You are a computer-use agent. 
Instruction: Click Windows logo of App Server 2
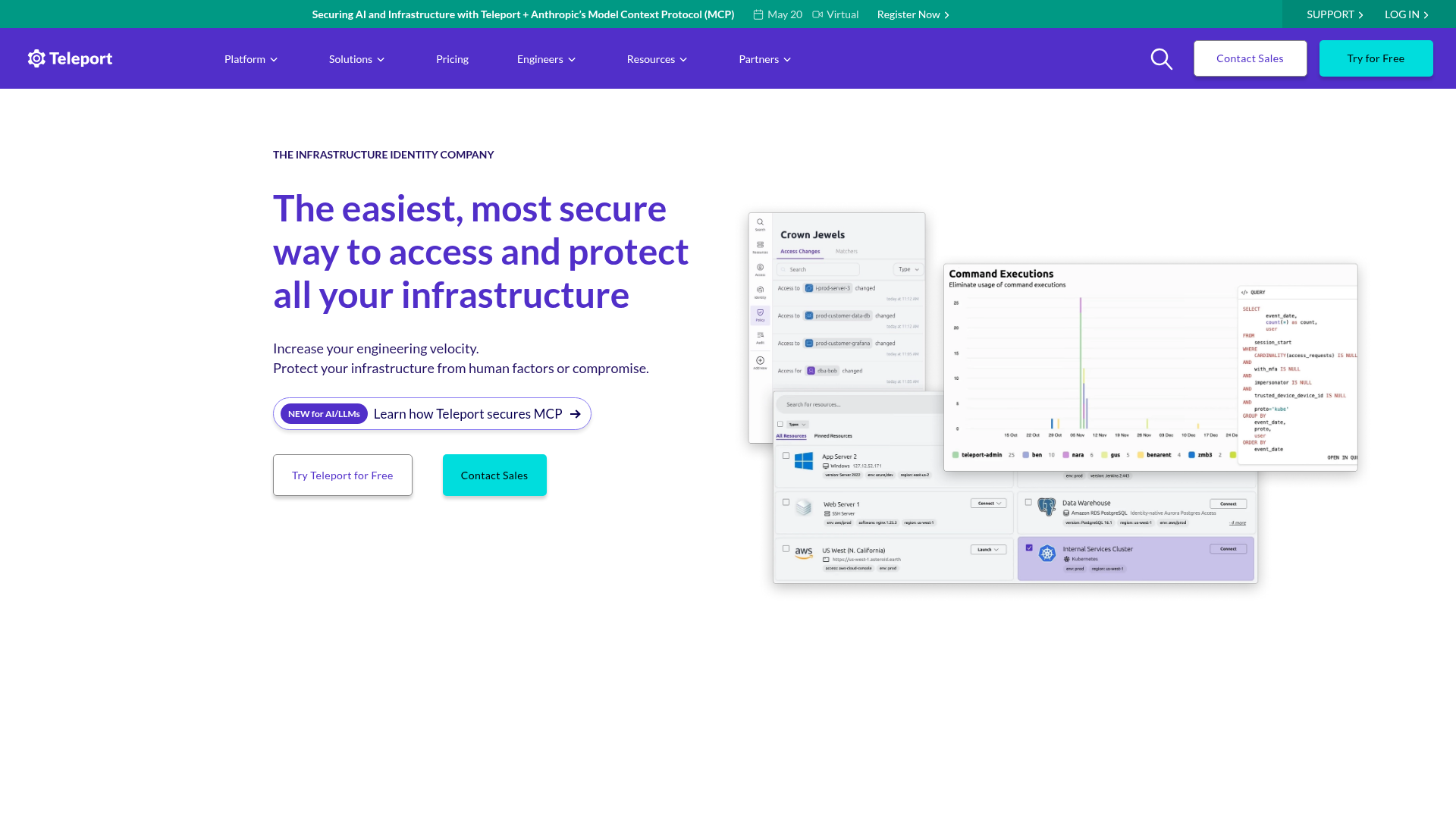coord(804,460)
